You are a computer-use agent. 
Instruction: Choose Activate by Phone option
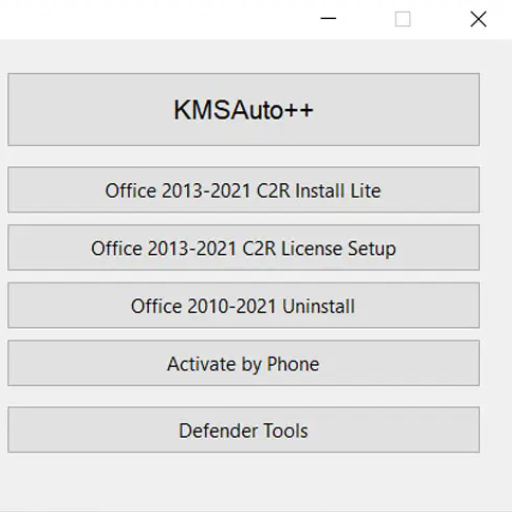[x=244, y=363]
